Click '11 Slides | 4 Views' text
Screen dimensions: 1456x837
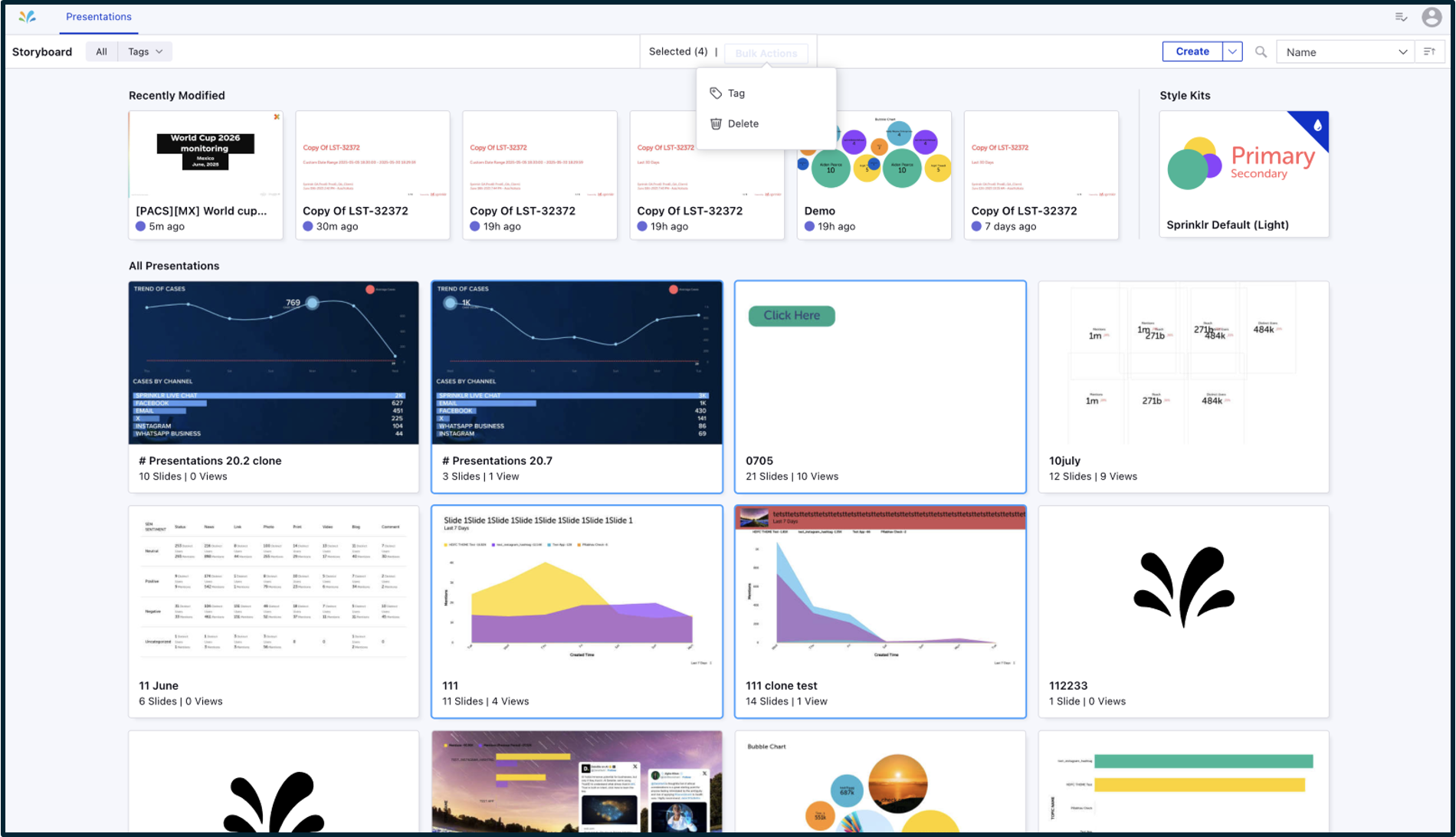(x=485, y=701)
